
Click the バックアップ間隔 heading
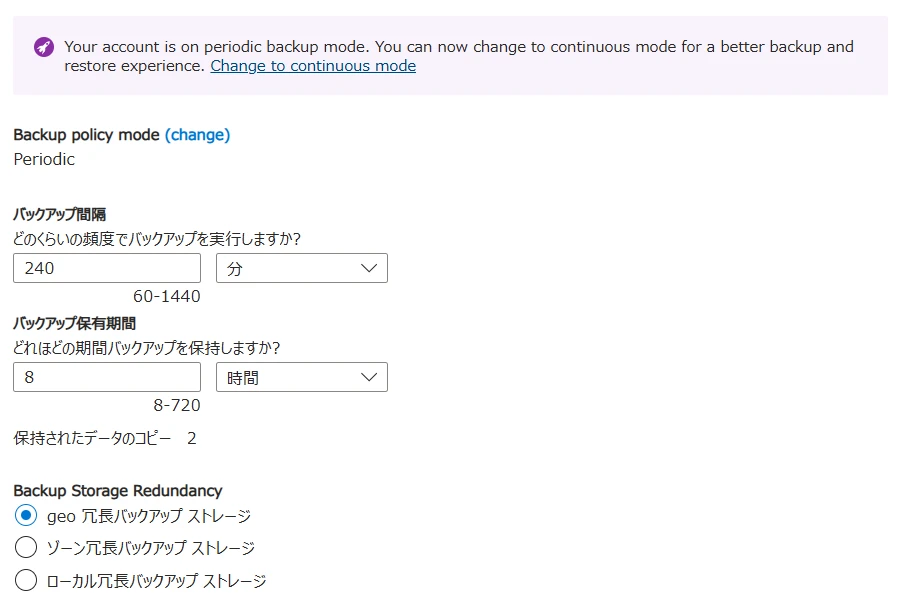(60, 214)
